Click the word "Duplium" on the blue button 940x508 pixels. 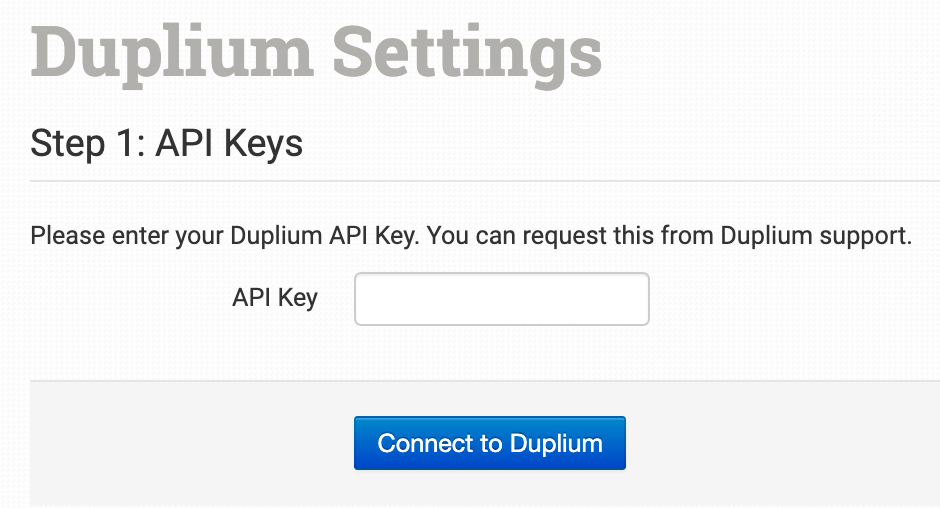coord(557,443)
